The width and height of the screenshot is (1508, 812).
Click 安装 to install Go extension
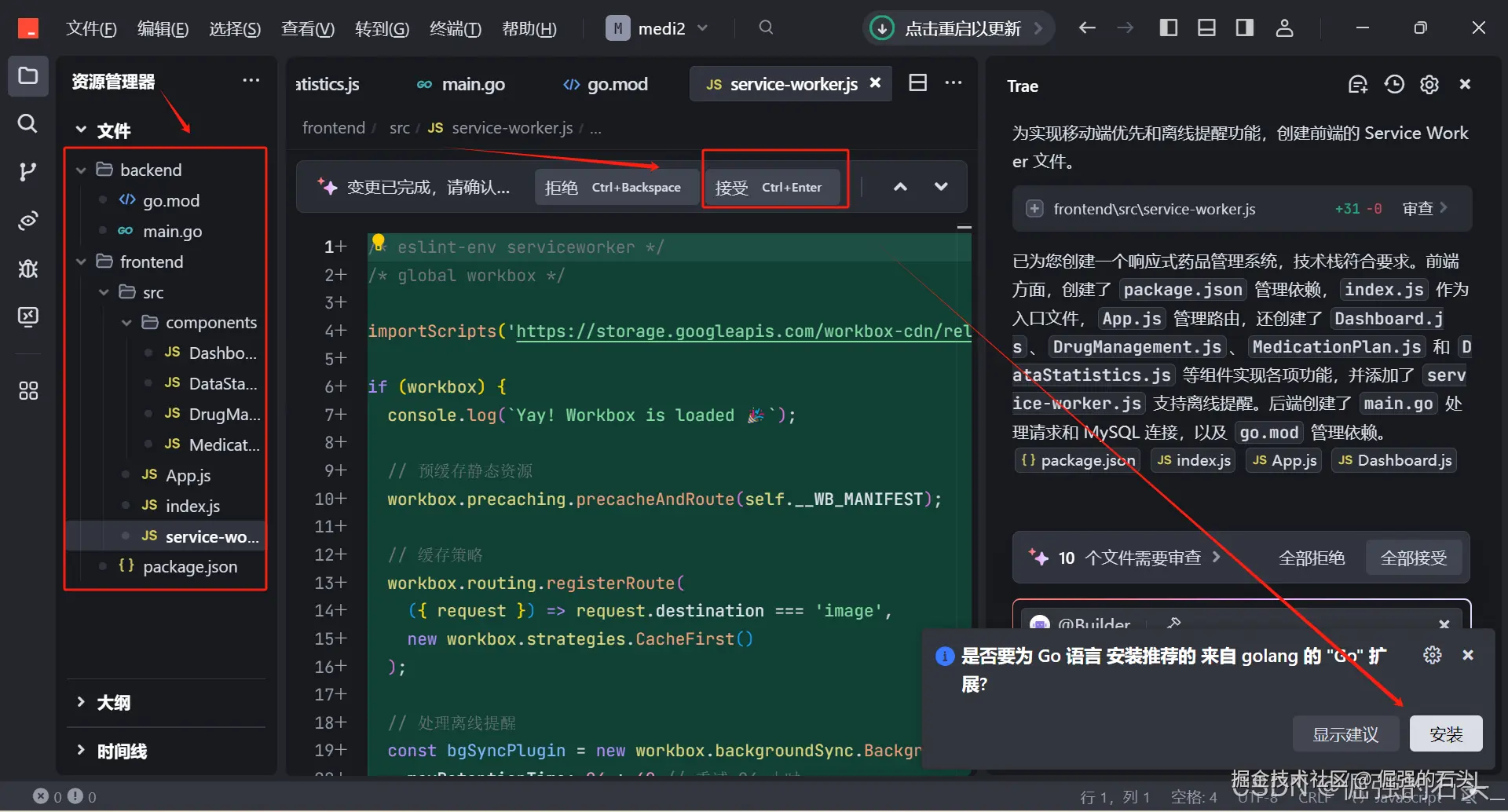[1446, 734]
